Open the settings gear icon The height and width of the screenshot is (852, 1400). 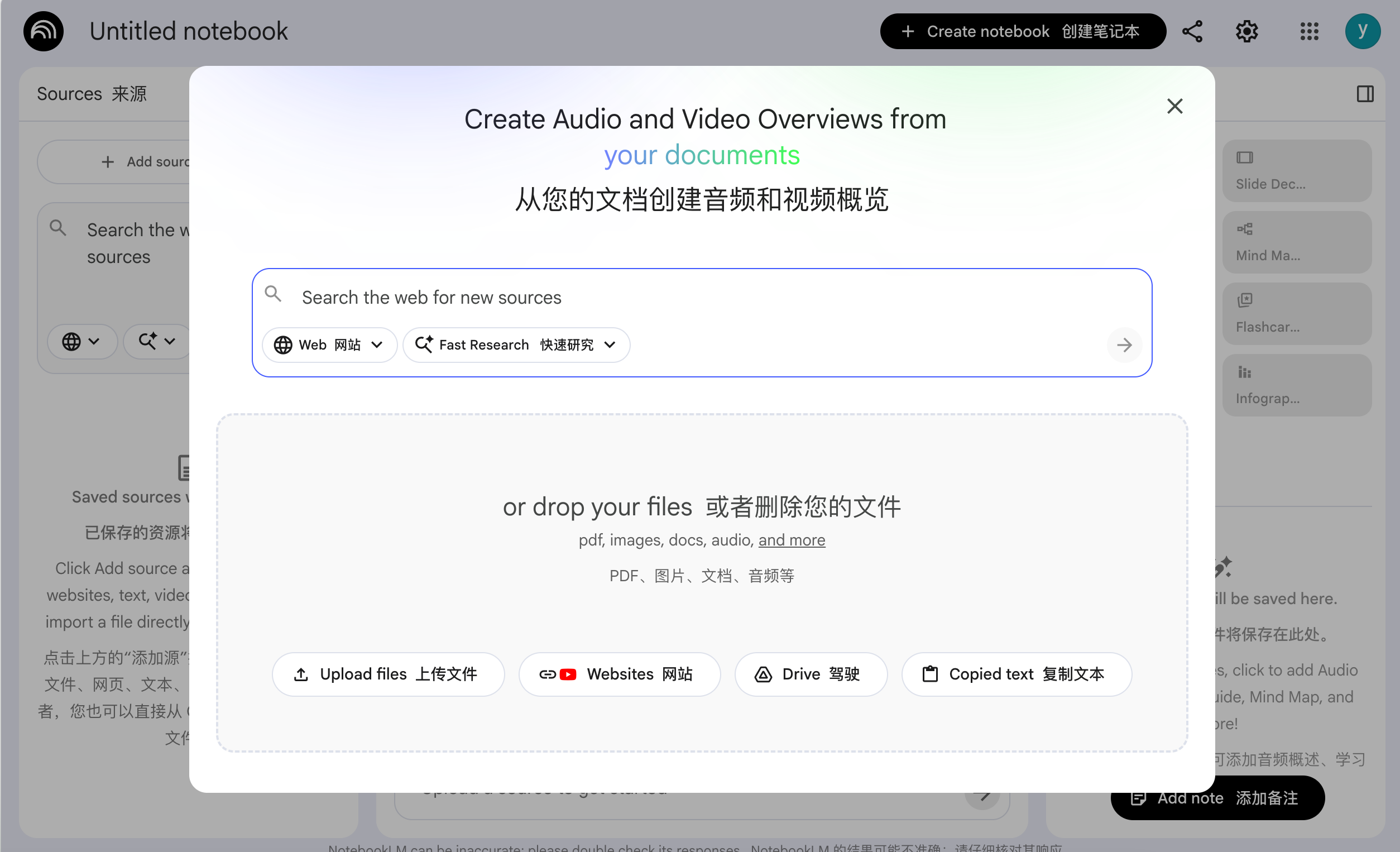click(1246, 31)
